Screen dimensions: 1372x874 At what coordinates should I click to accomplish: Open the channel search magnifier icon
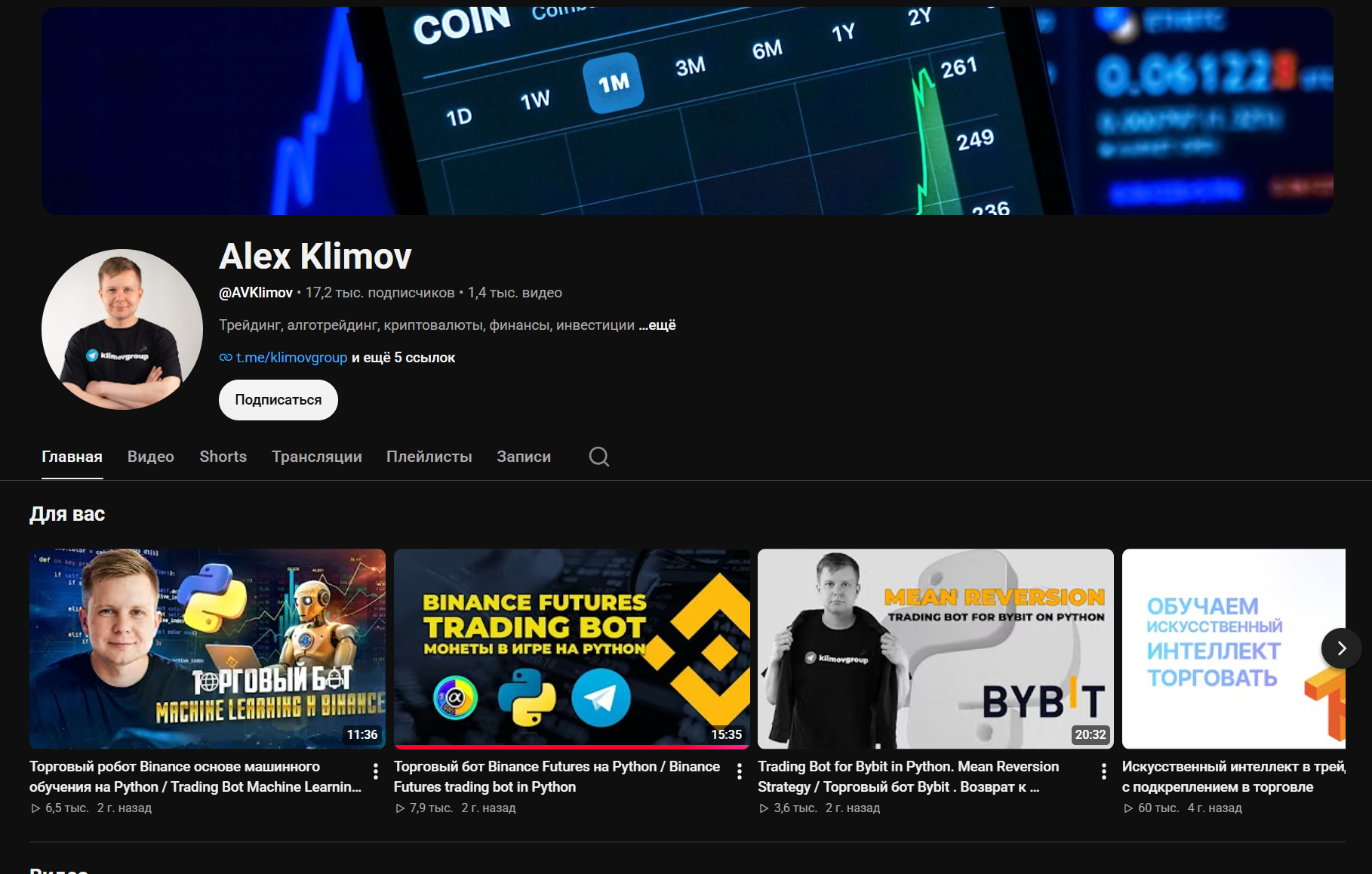point(599,457)
